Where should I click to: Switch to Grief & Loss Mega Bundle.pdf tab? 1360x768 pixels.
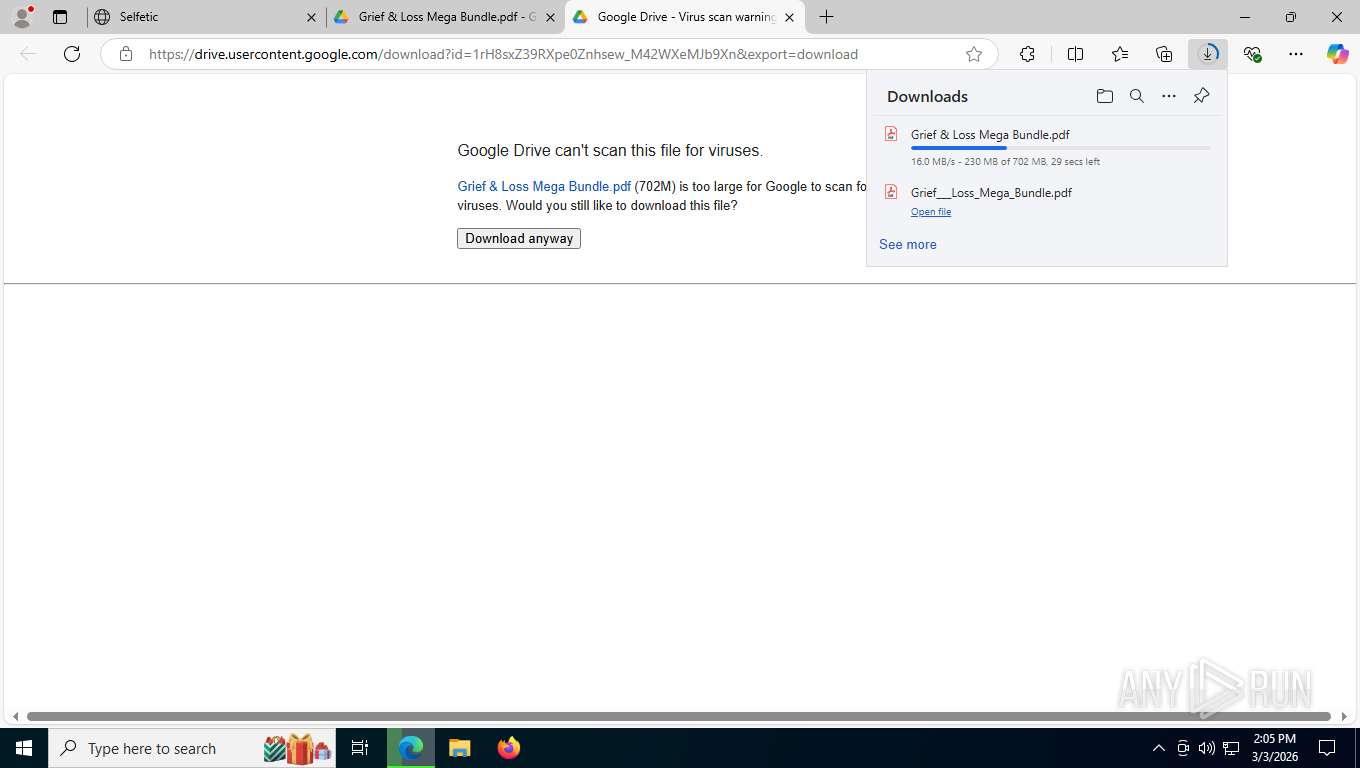coord(445,17)
